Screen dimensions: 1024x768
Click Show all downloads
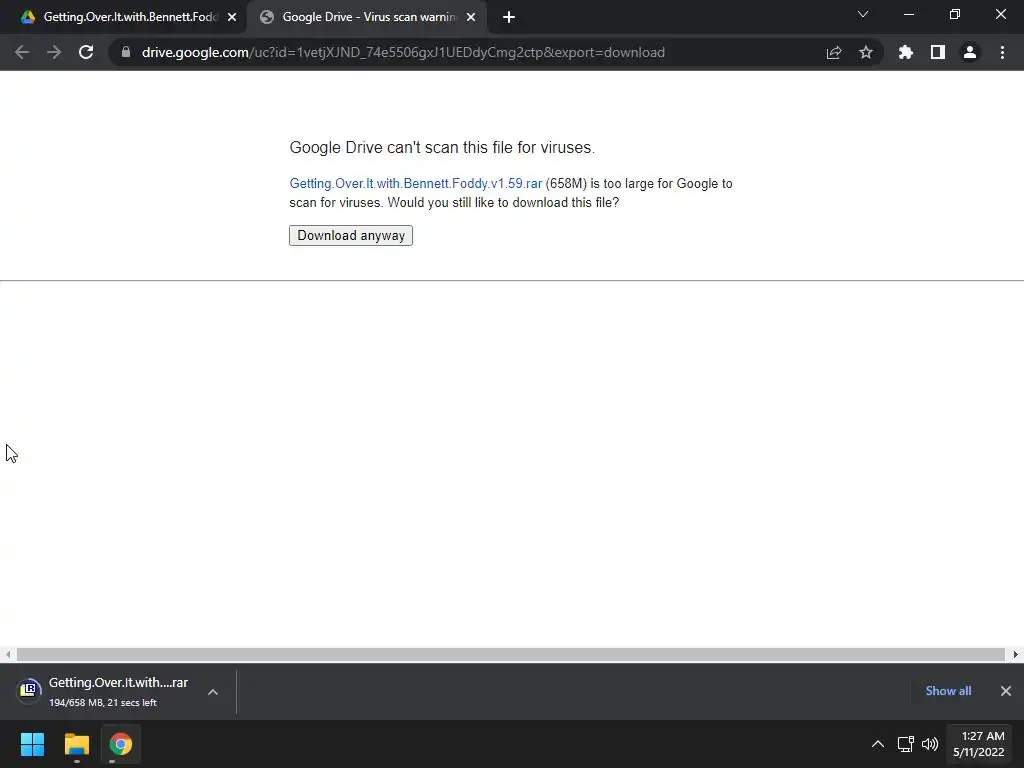948,691
